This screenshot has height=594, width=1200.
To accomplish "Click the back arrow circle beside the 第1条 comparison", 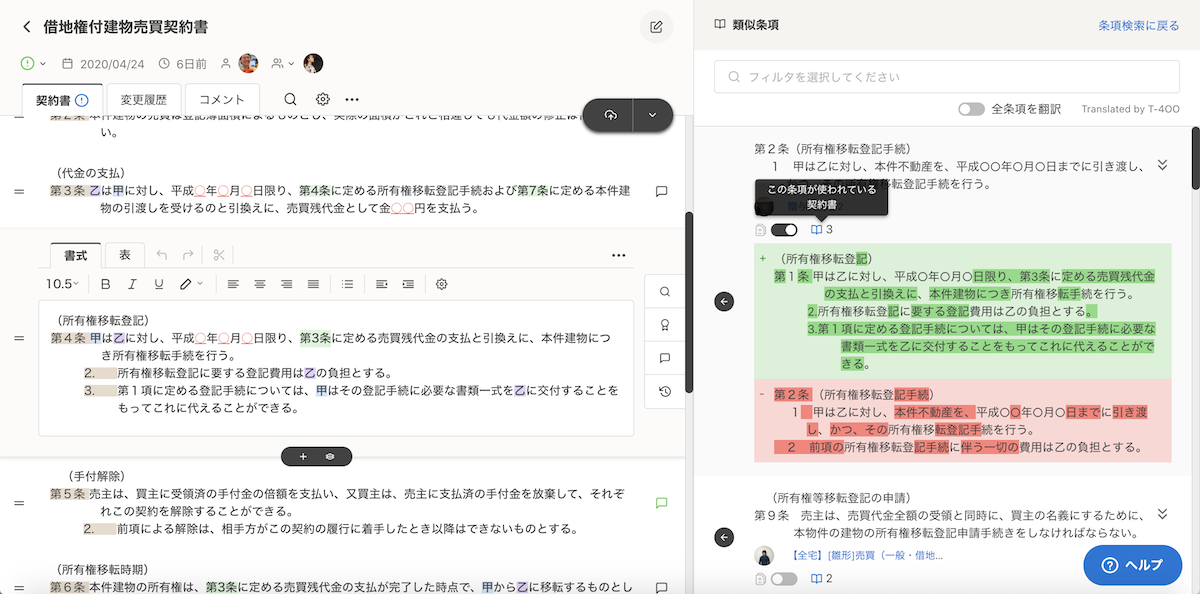I will (725, 301).
